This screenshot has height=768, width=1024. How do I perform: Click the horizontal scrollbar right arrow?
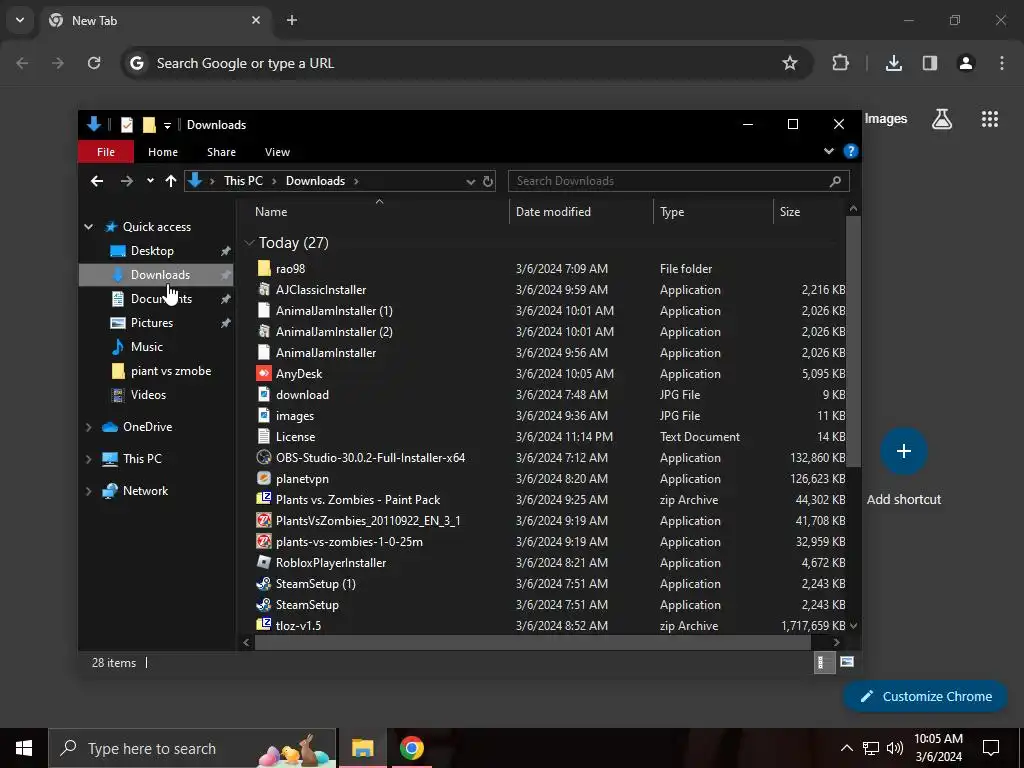[837, 643]
